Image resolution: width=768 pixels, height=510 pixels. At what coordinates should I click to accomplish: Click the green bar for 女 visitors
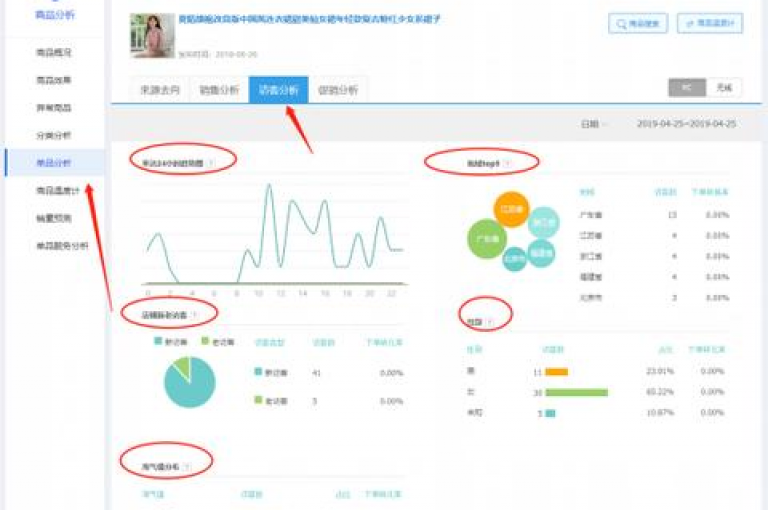[576, 392]
